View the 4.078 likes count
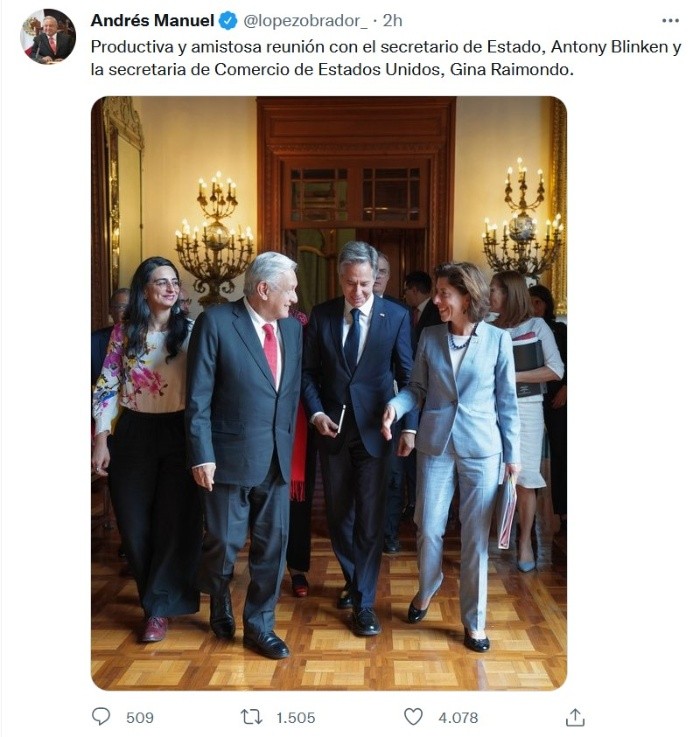 click(458, 718)
